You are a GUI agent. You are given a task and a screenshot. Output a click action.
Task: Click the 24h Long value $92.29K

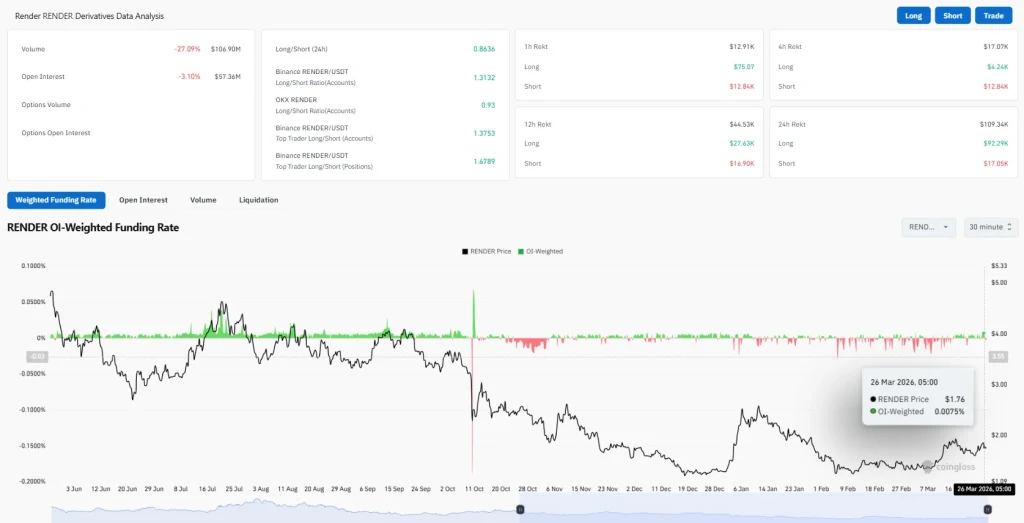coord(996,143)
